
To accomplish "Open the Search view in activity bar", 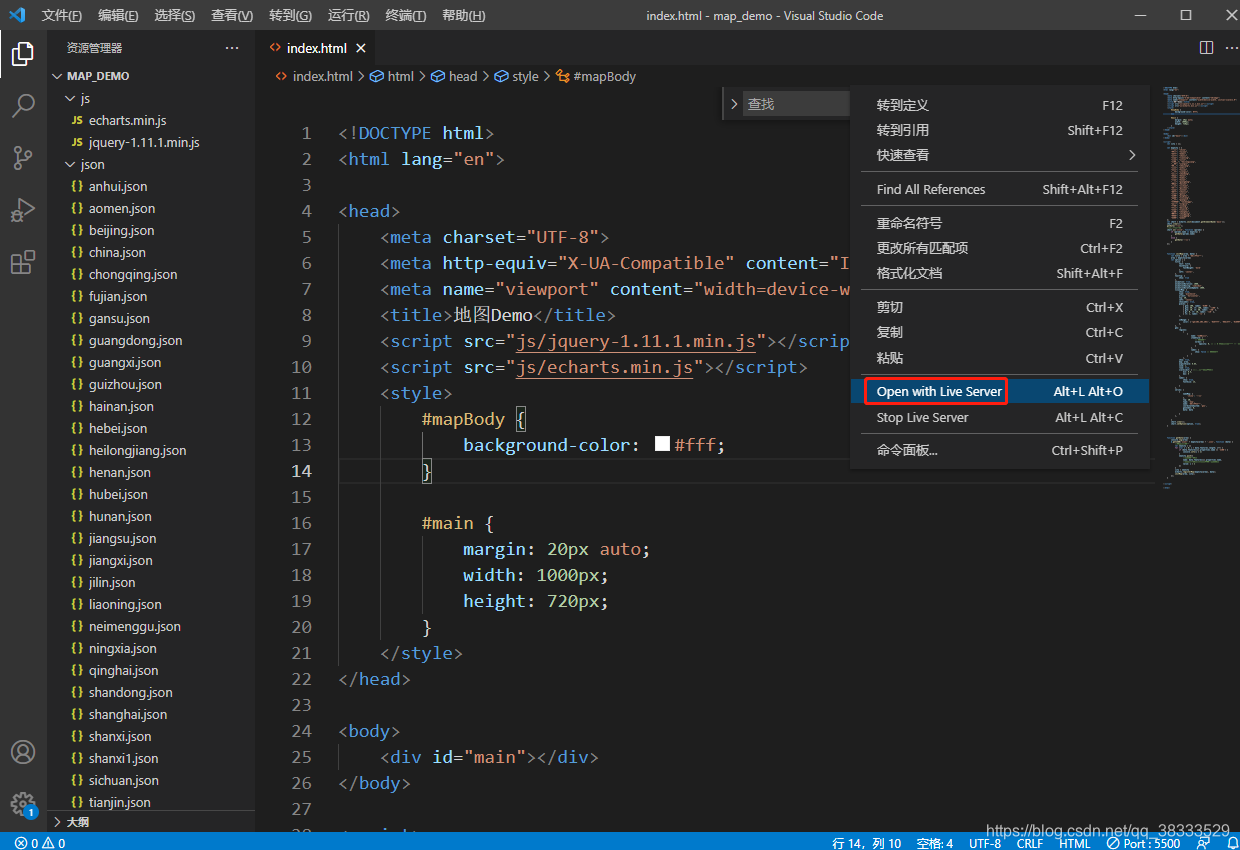I will point(23,106).
